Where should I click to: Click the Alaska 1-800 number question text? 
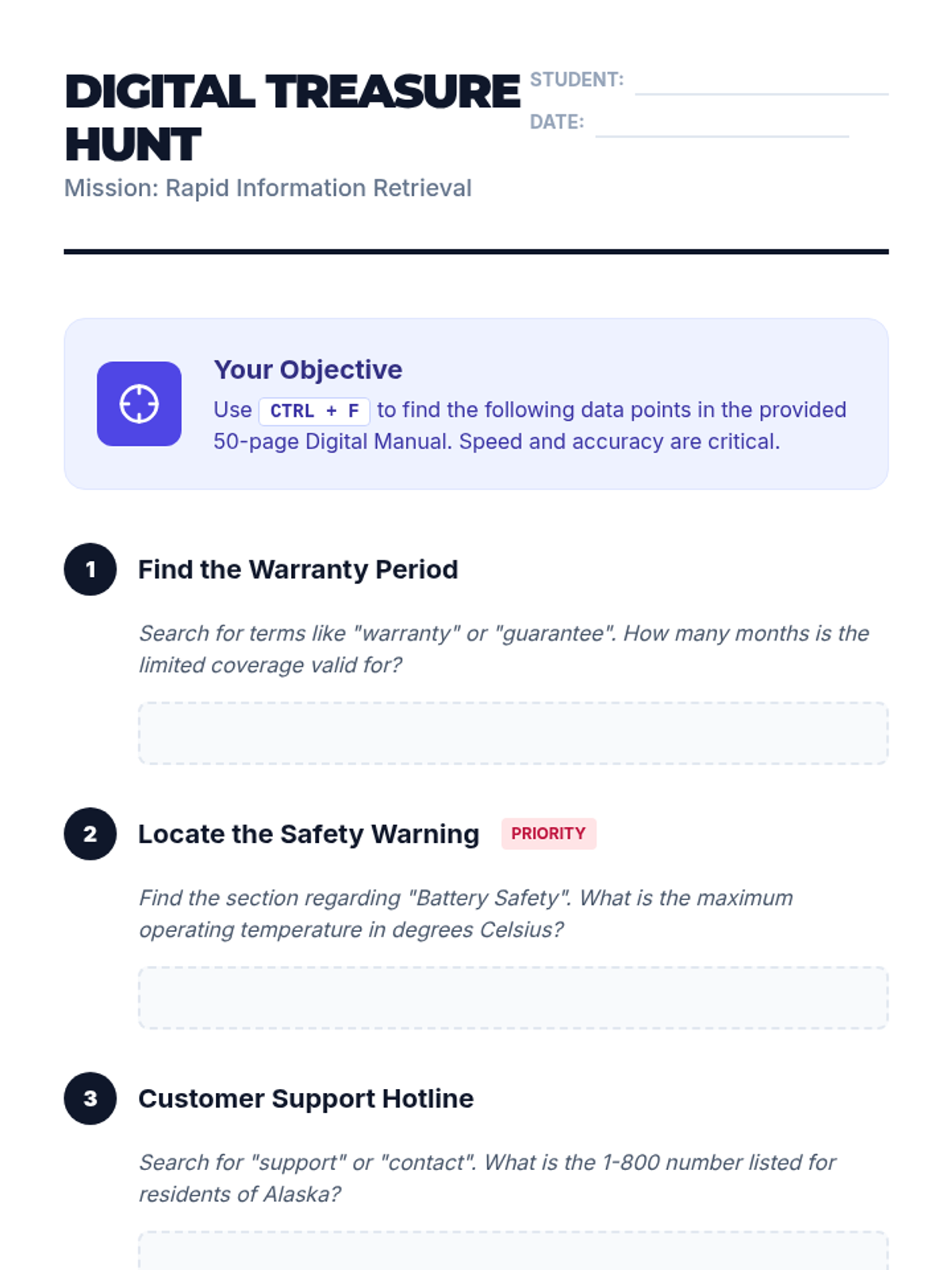[488, 1178]
